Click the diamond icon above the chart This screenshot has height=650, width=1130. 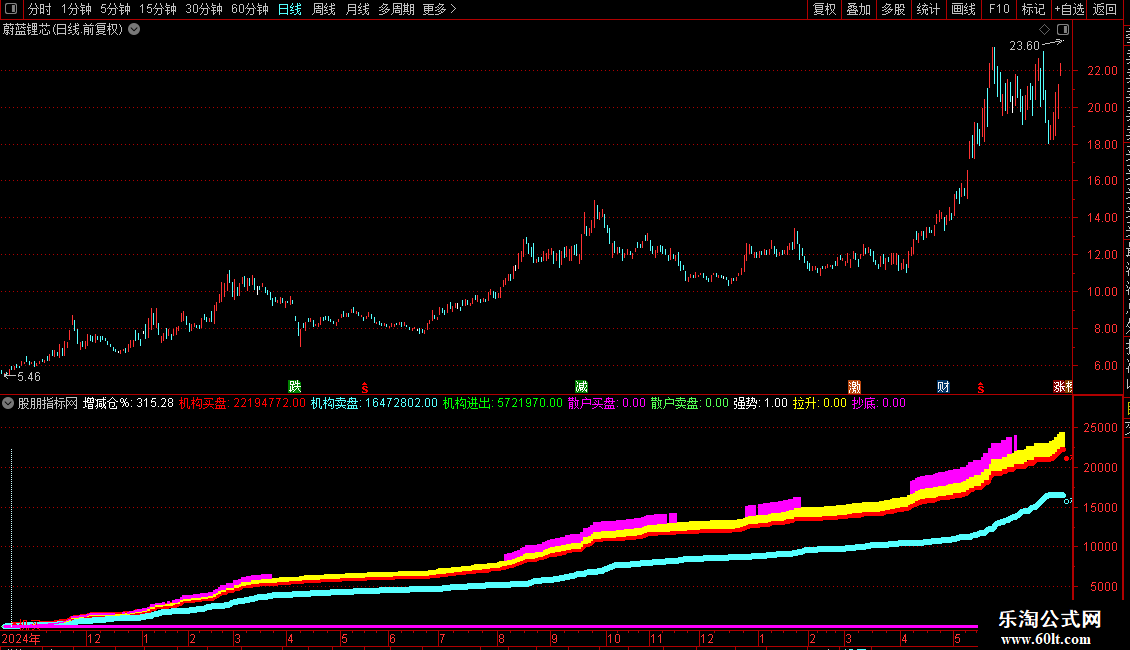[1044, 30]
